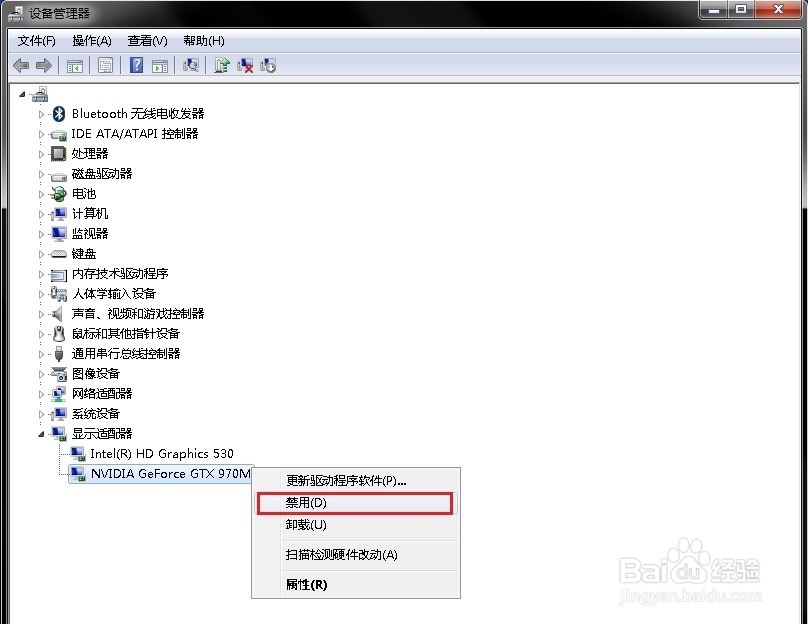Toggle the action pane toolbar icon
This screenshot has width=808, height=624.
[x=160, y=66]
